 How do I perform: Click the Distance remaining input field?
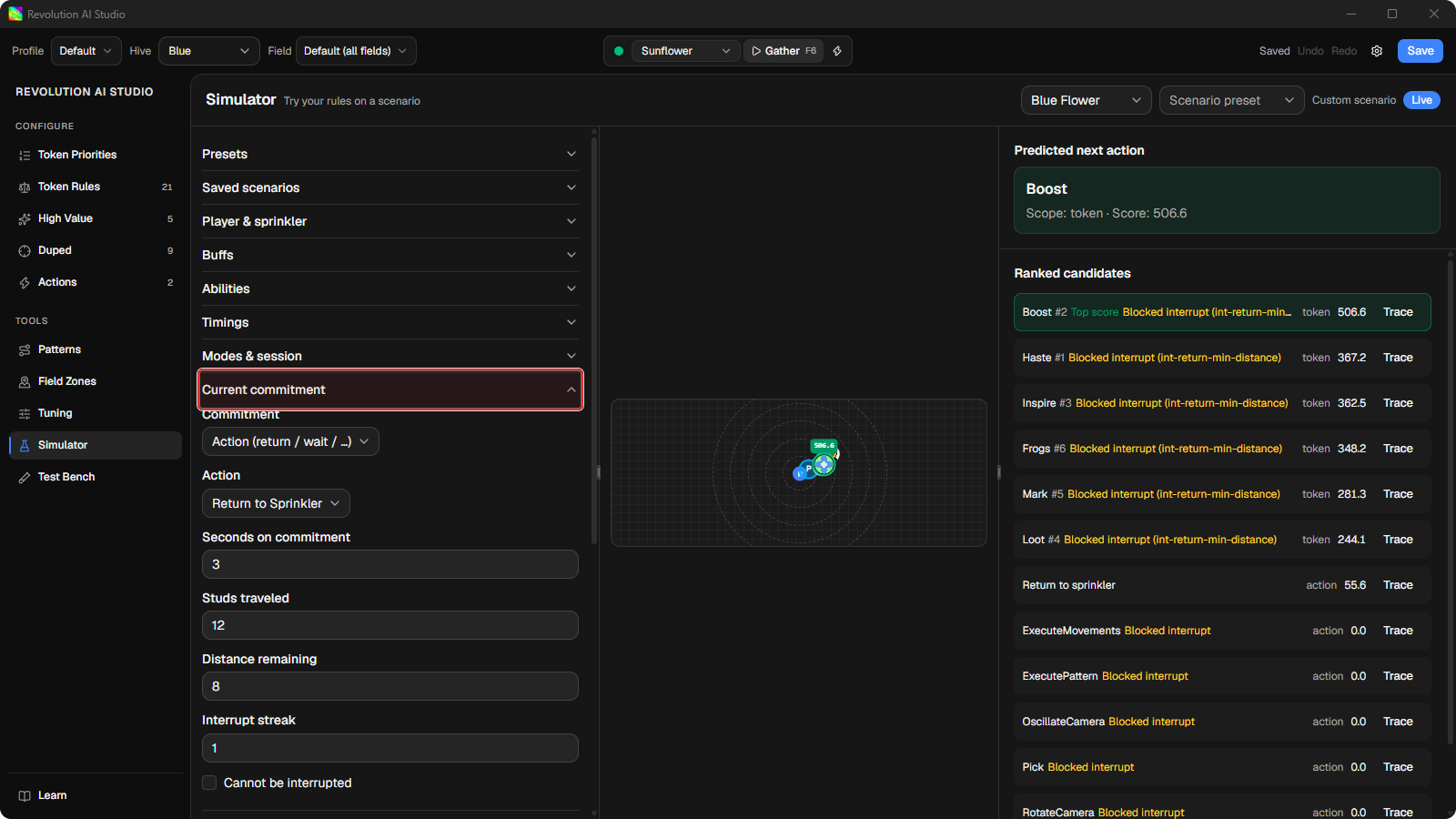pos(390,686)
